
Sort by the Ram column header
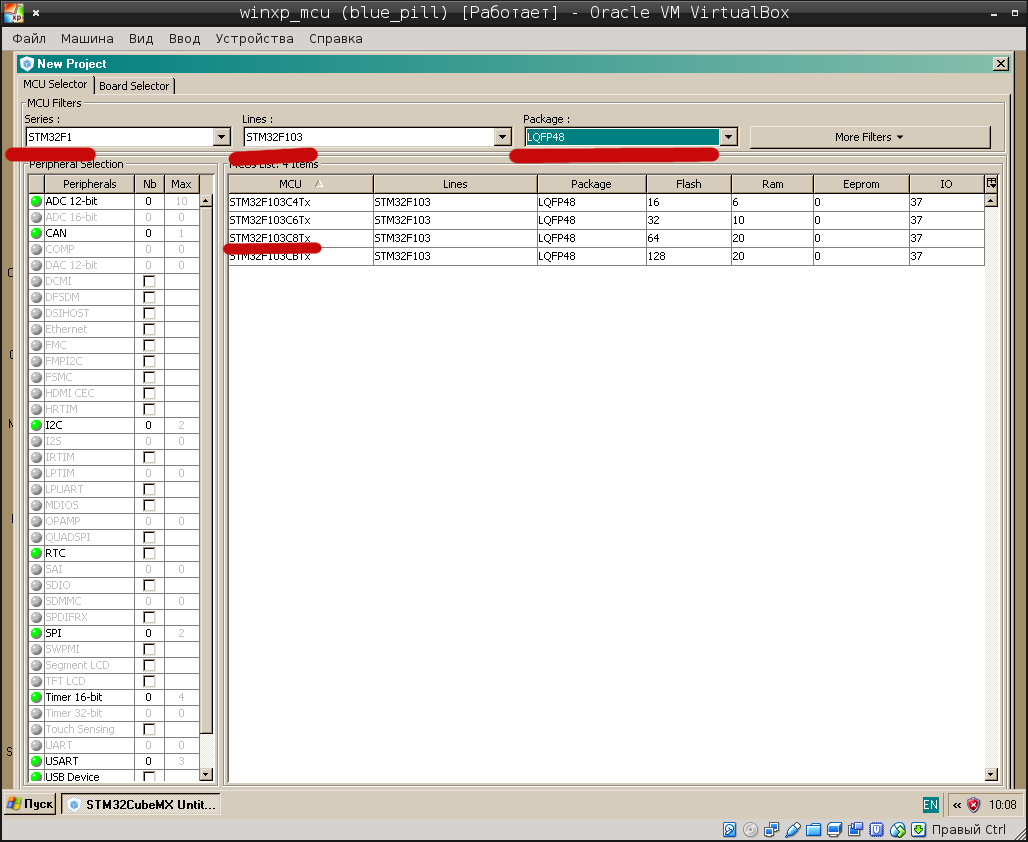(772, 184)
